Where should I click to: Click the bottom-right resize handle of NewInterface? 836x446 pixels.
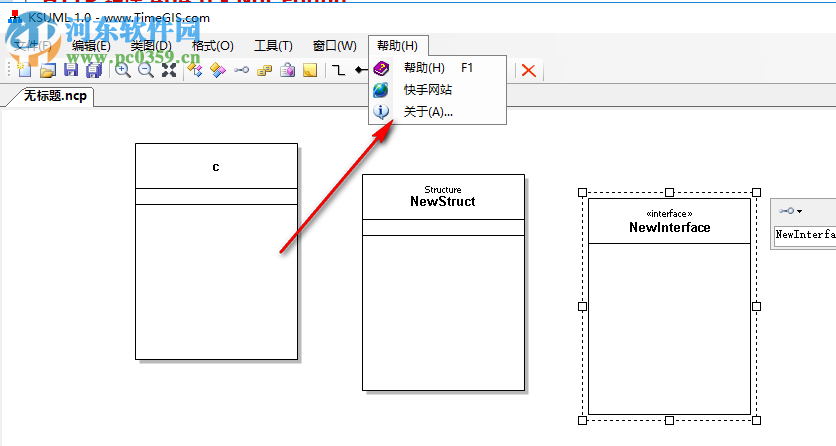[x=757, y=420]
